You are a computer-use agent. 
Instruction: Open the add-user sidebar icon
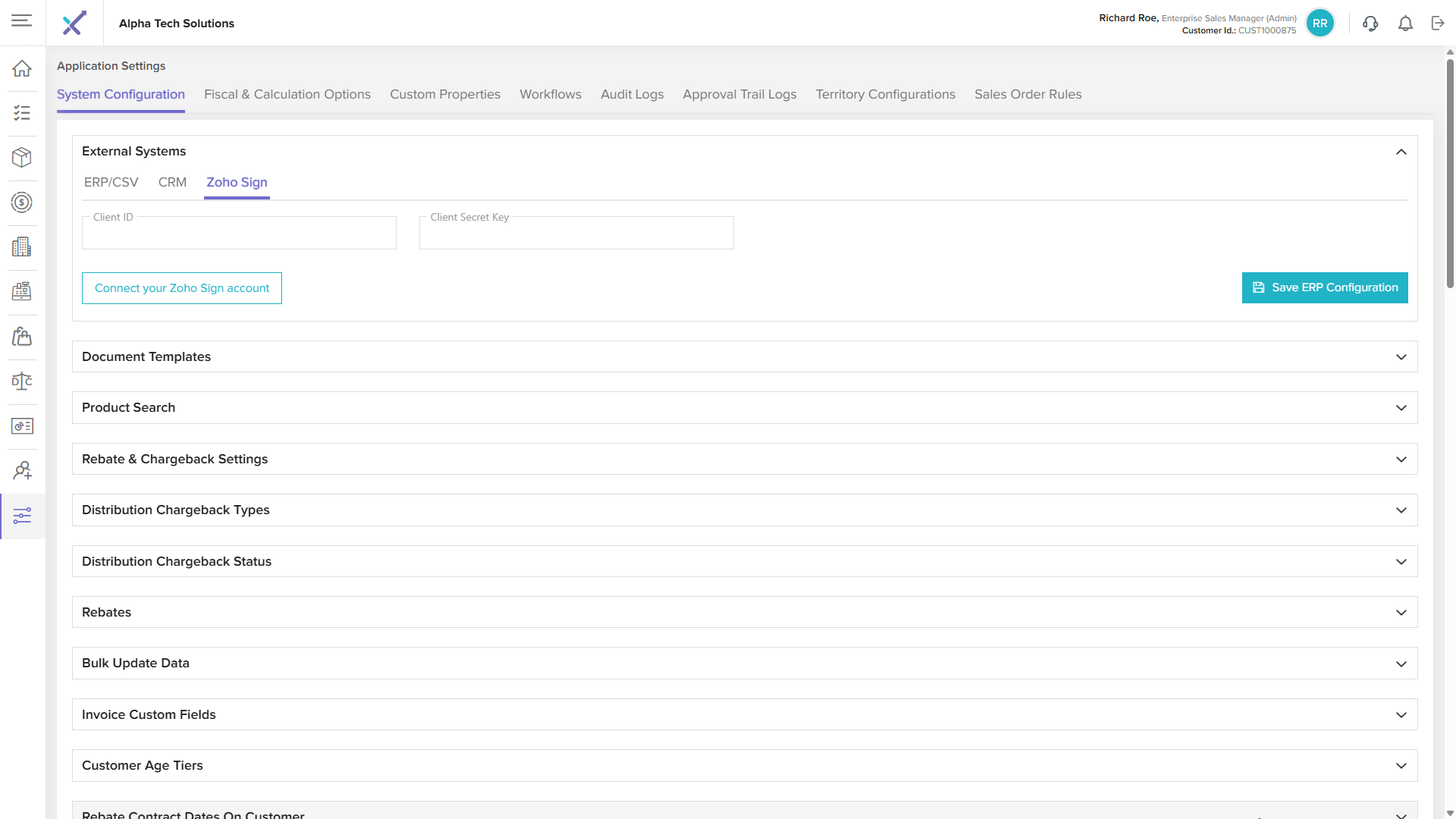click(22, 471)
